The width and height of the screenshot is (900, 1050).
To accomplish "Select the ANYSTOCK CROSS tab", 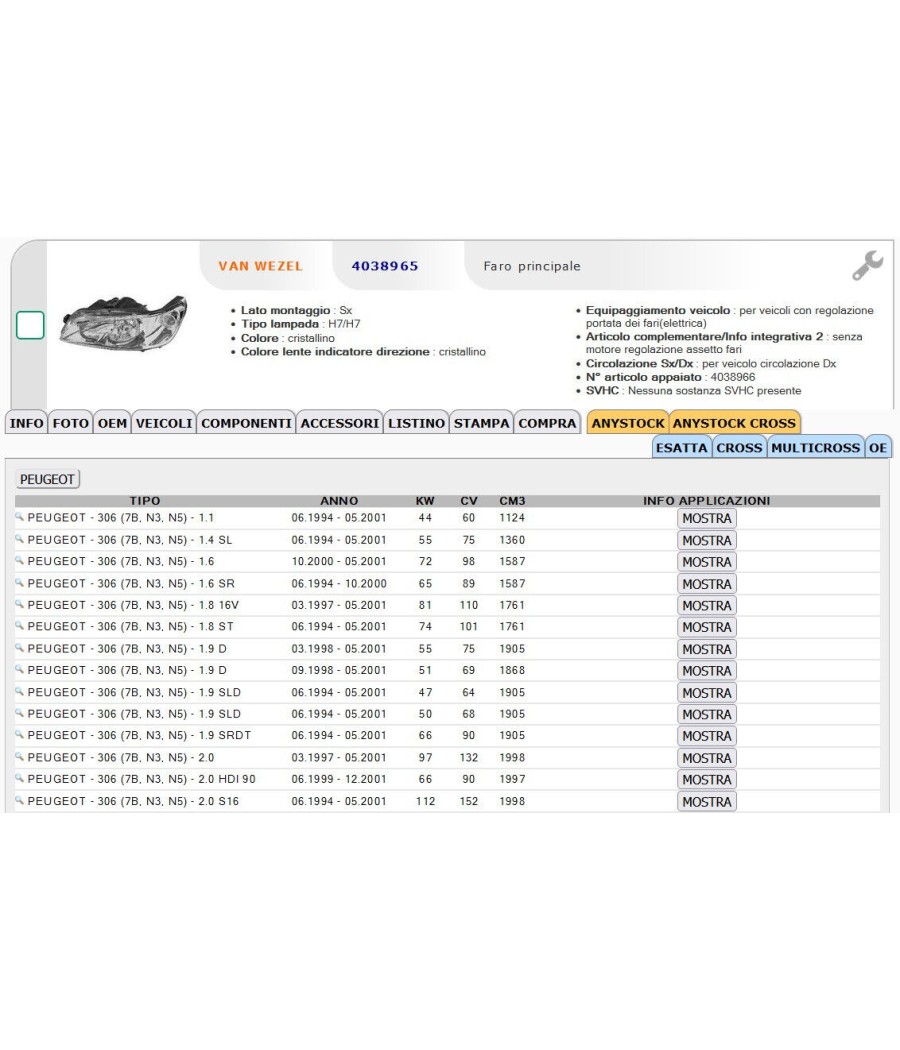I will point(735,423).
